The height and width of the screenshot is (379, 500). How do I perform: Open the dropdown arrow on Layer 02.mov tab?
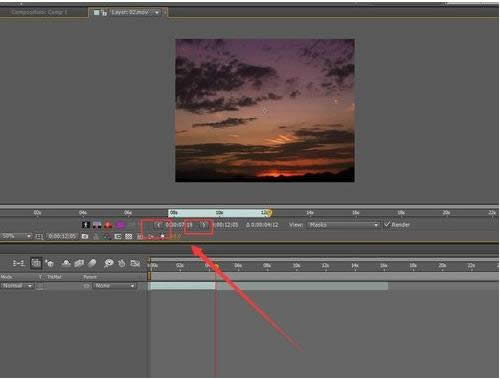coord(157,13)
